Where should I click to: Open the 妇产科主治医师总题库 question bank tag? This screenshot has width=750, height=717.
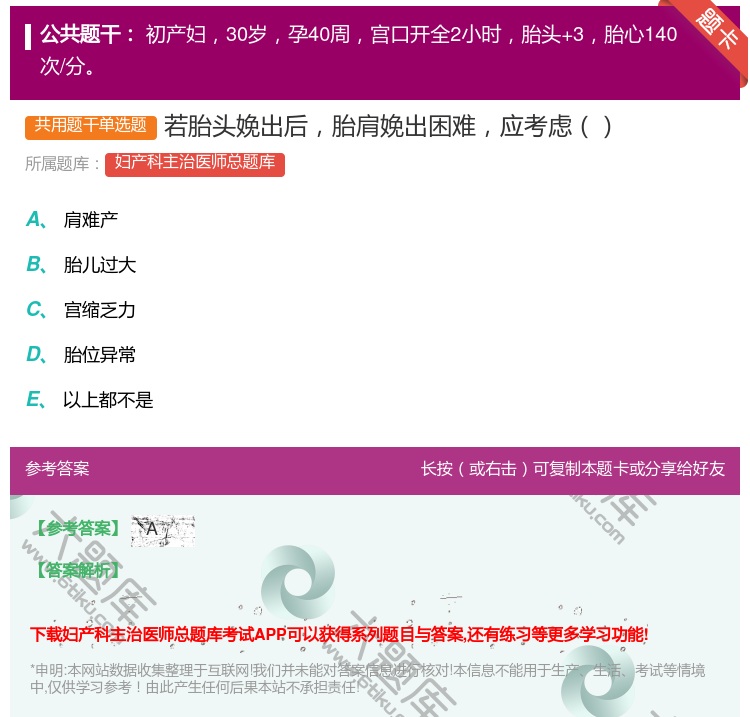(195, 163)
